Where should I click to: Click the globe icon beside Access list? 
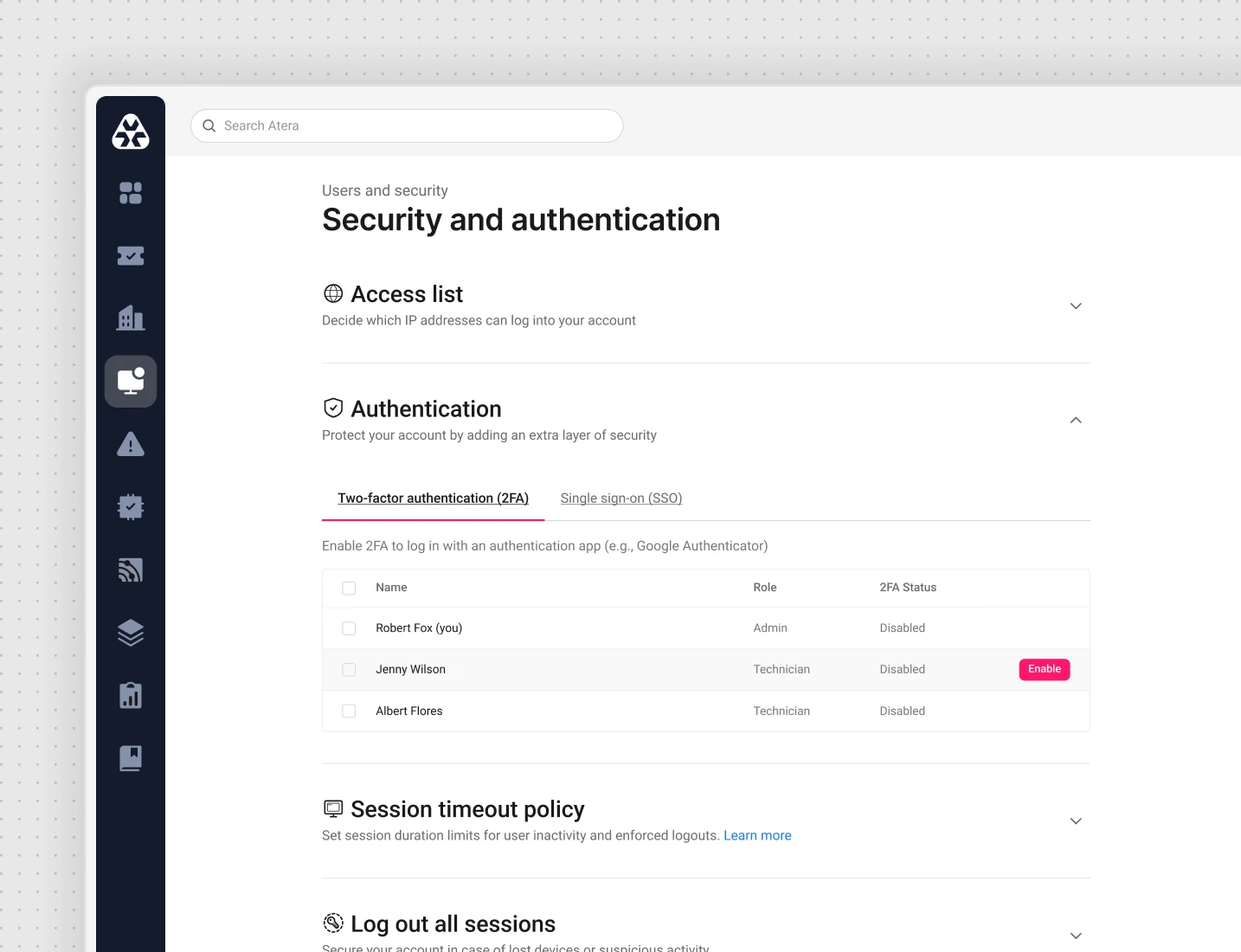(x=333, y=293)
